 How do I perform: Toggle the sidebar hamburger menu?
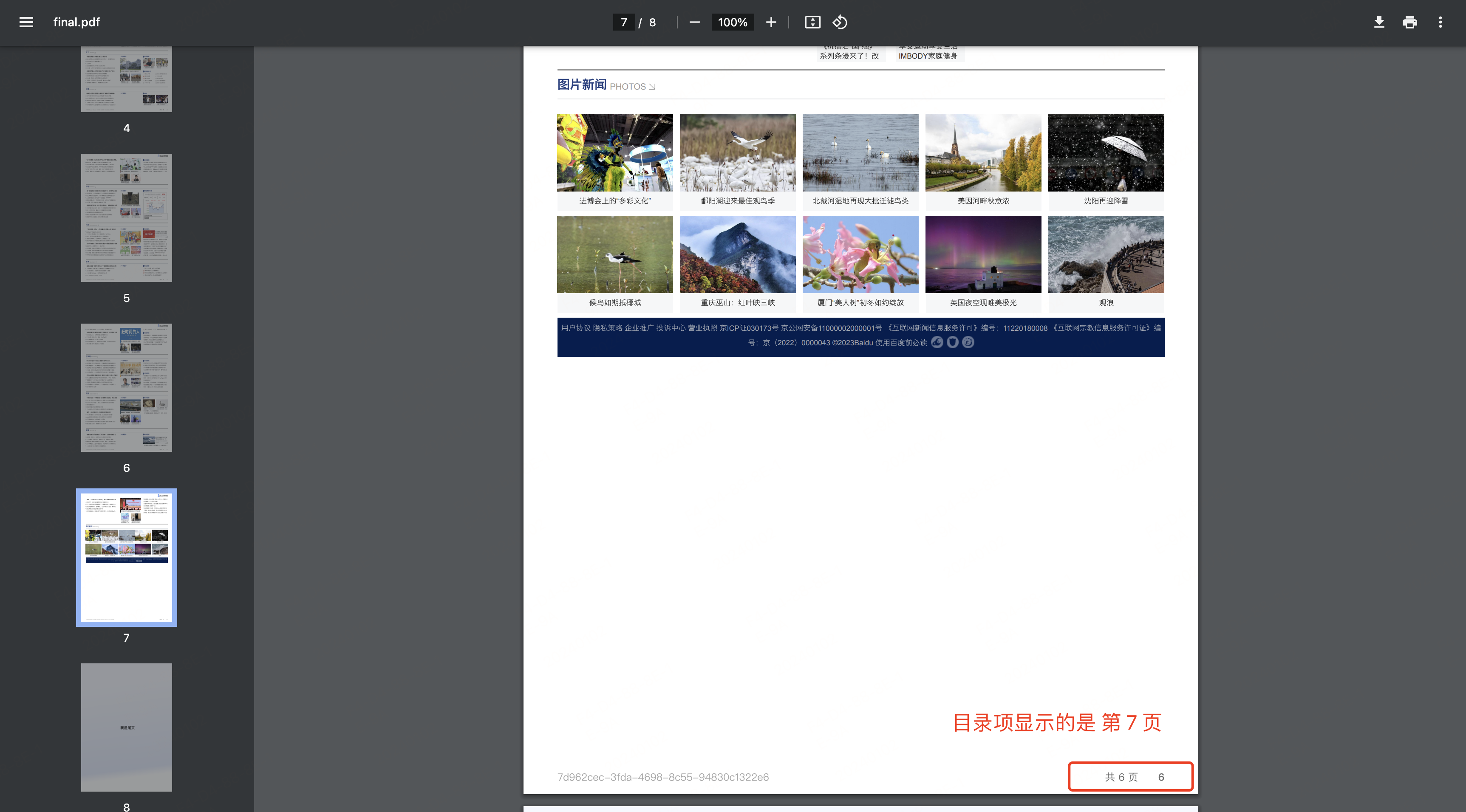tap(26, 22)
